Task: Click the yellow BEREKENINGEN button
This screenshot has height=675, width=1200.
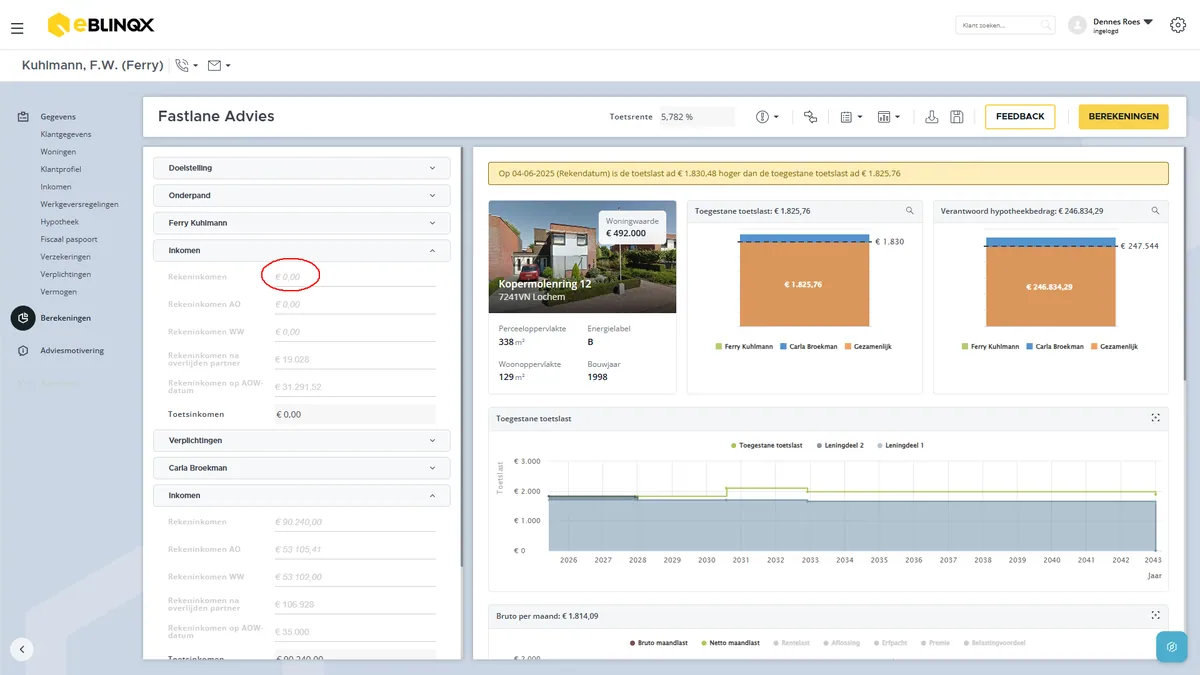Action: tap(1123, 116)
